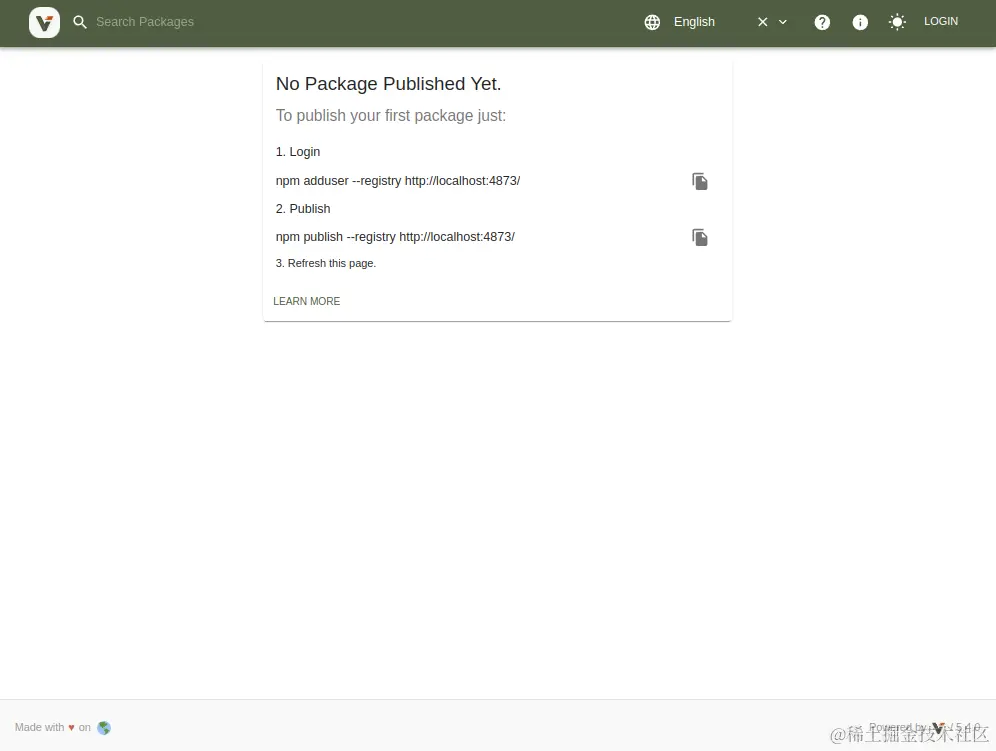Click the LEARN MORE link
Image resolution: width=996 pixels, height=751 pixels.
pos(307,301)
